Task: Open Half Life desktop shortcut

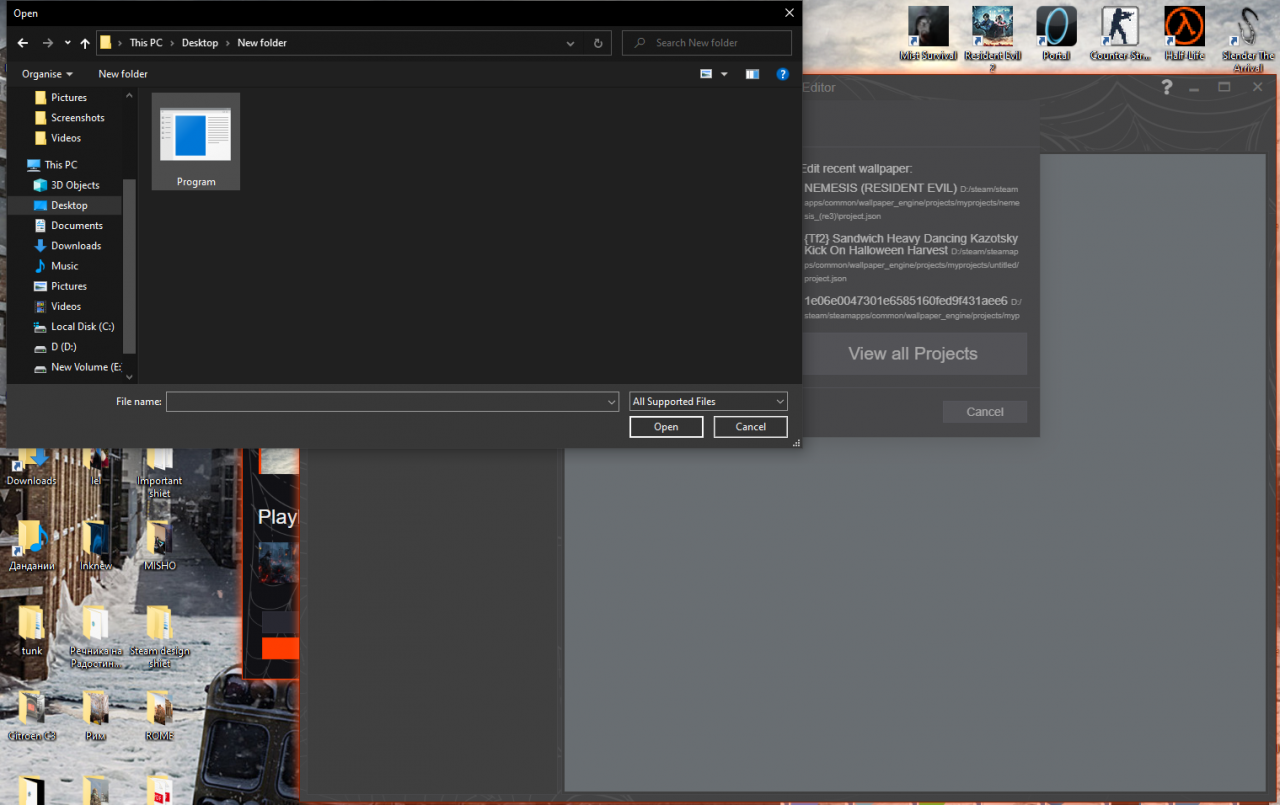Action: [x=1184, y=30]
